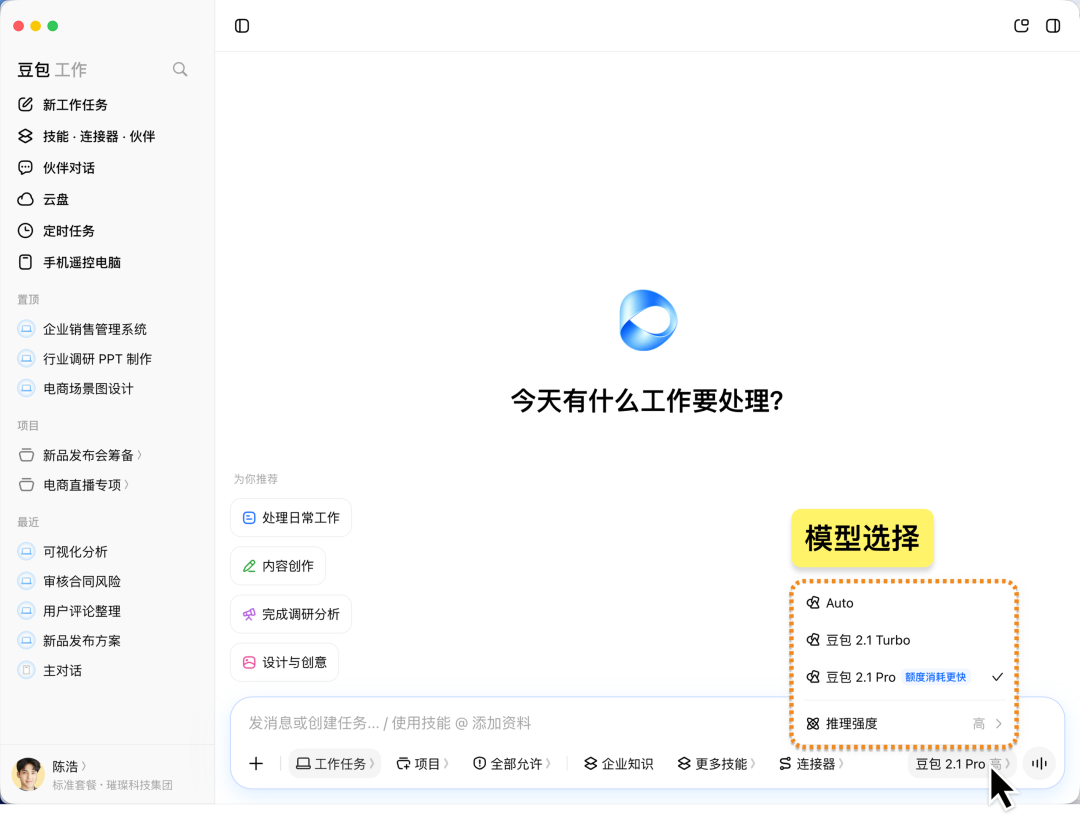
Task: Open the 全部允许 permissions dropdown
Action: (512, 764)
